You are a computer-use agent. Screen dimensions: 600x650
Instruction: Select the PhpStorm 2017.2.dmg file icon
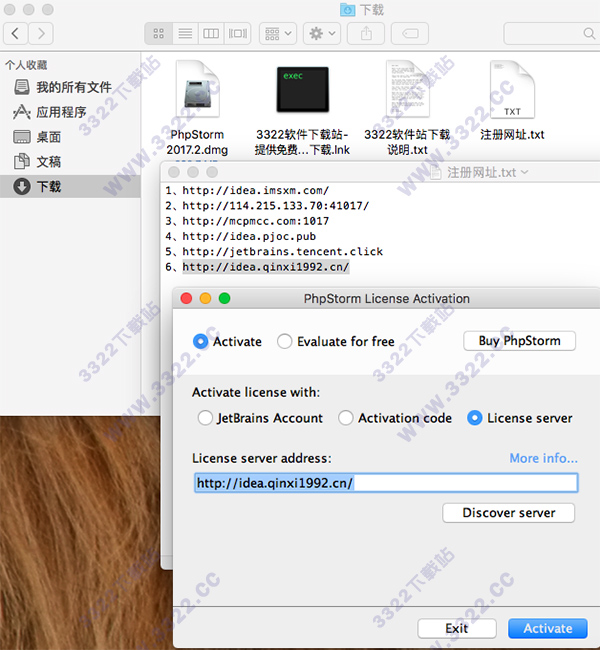pyautogui.click(x=197, y=89)
